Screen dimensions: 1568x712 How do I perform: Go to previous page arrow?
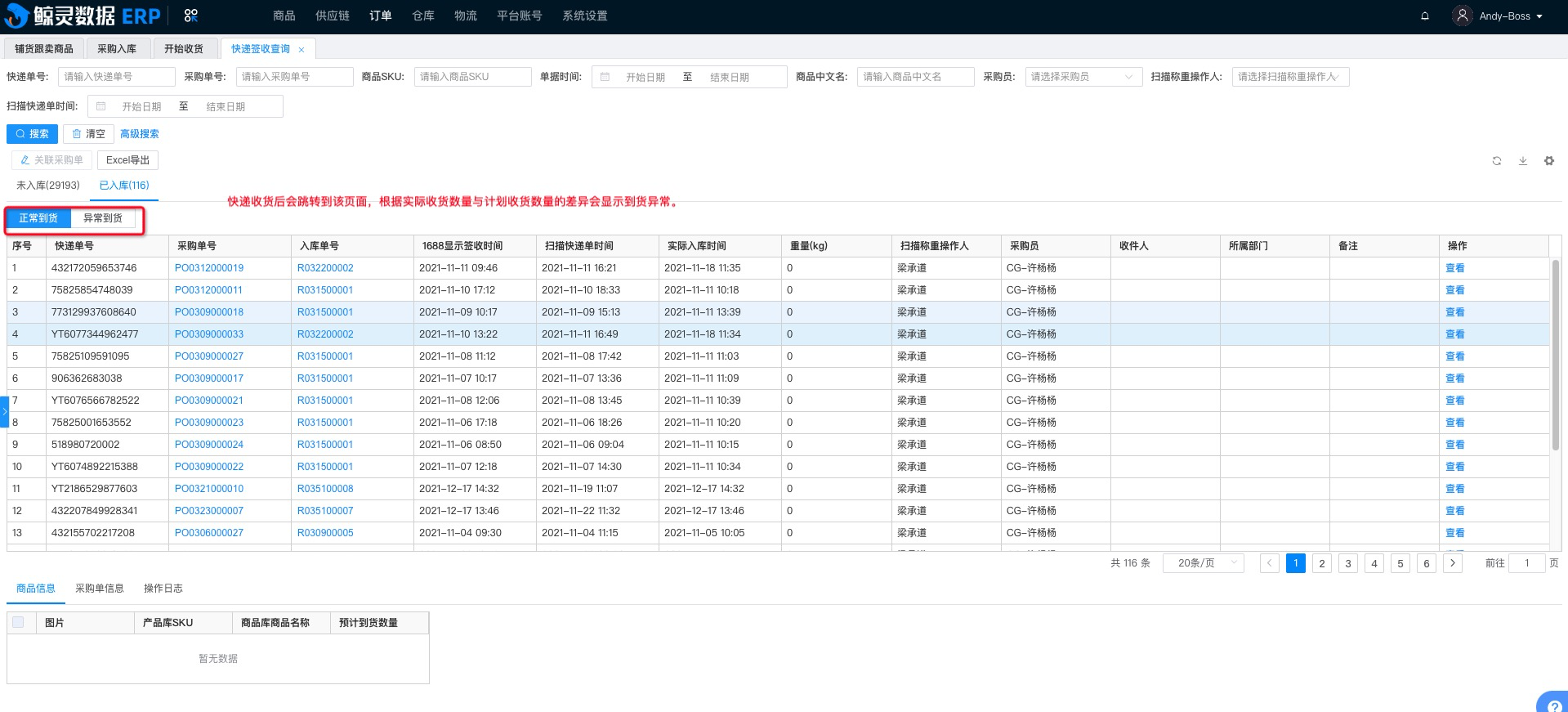(1270, 562)
